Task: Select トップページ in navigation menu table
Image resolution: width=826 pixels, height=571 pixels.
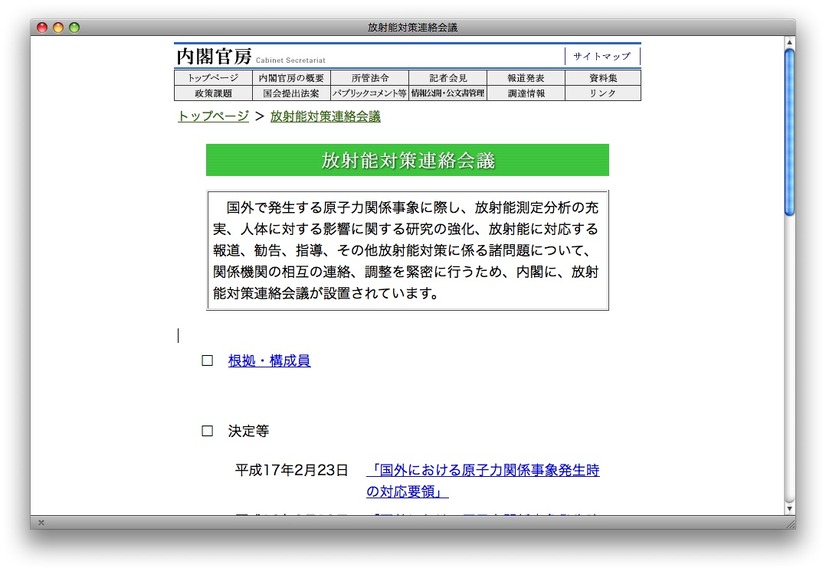Action: [213, 78]
